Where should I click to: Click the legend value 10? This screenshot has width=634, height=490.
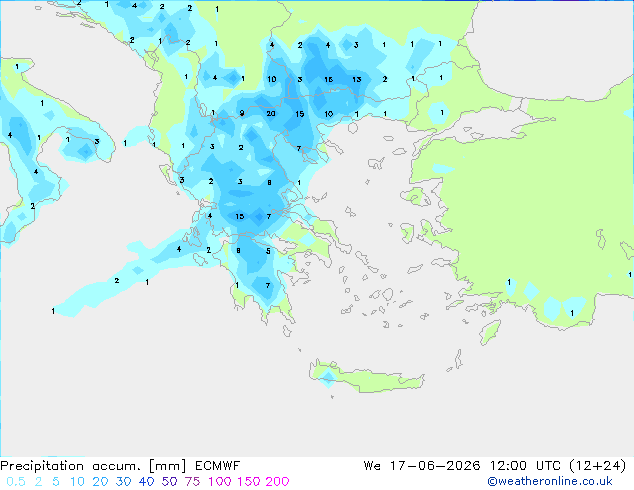click(77, 482)
